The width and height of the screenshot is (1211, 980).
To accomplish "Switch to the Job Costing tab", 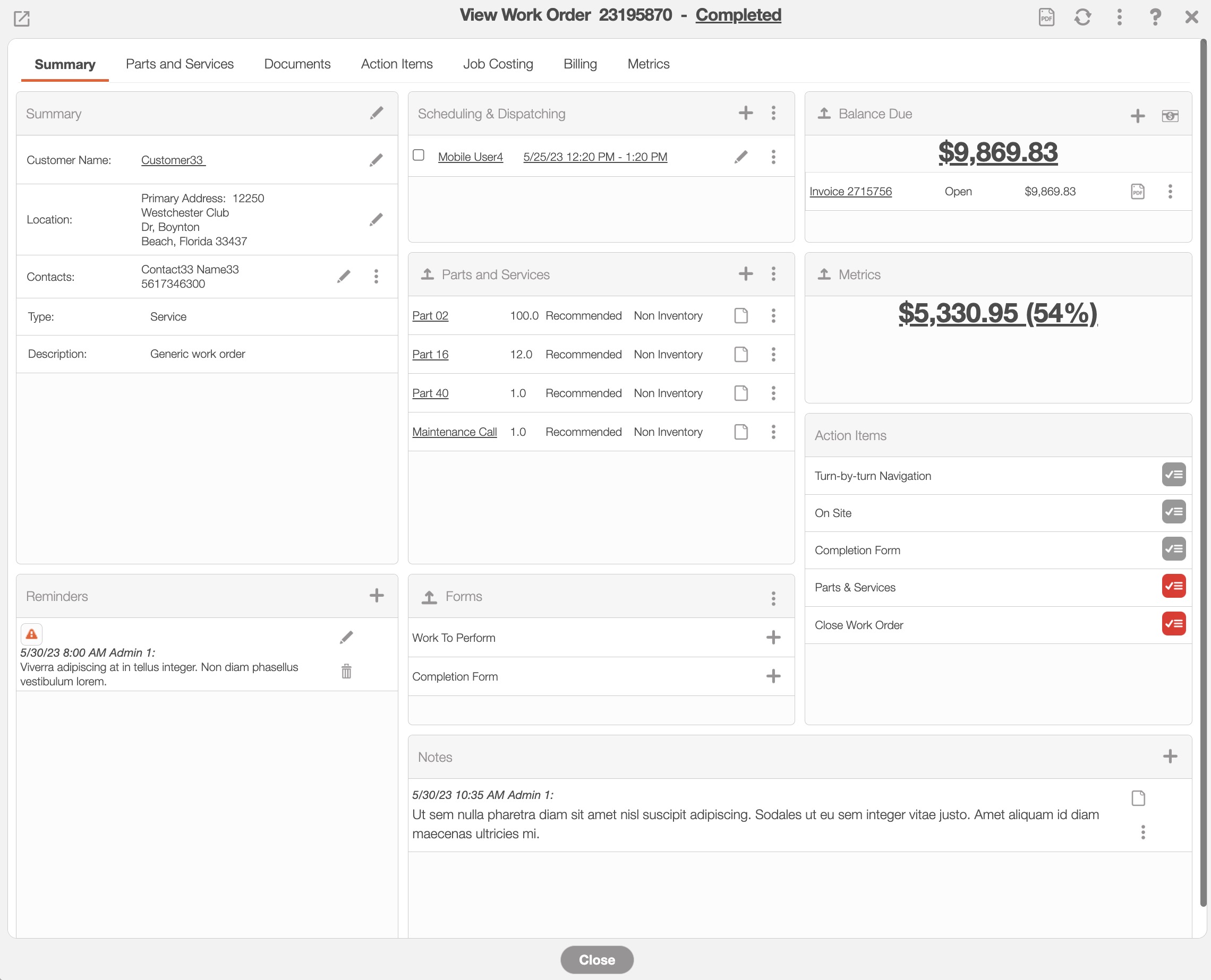I will pyautogui.click(x=498, y=64).
